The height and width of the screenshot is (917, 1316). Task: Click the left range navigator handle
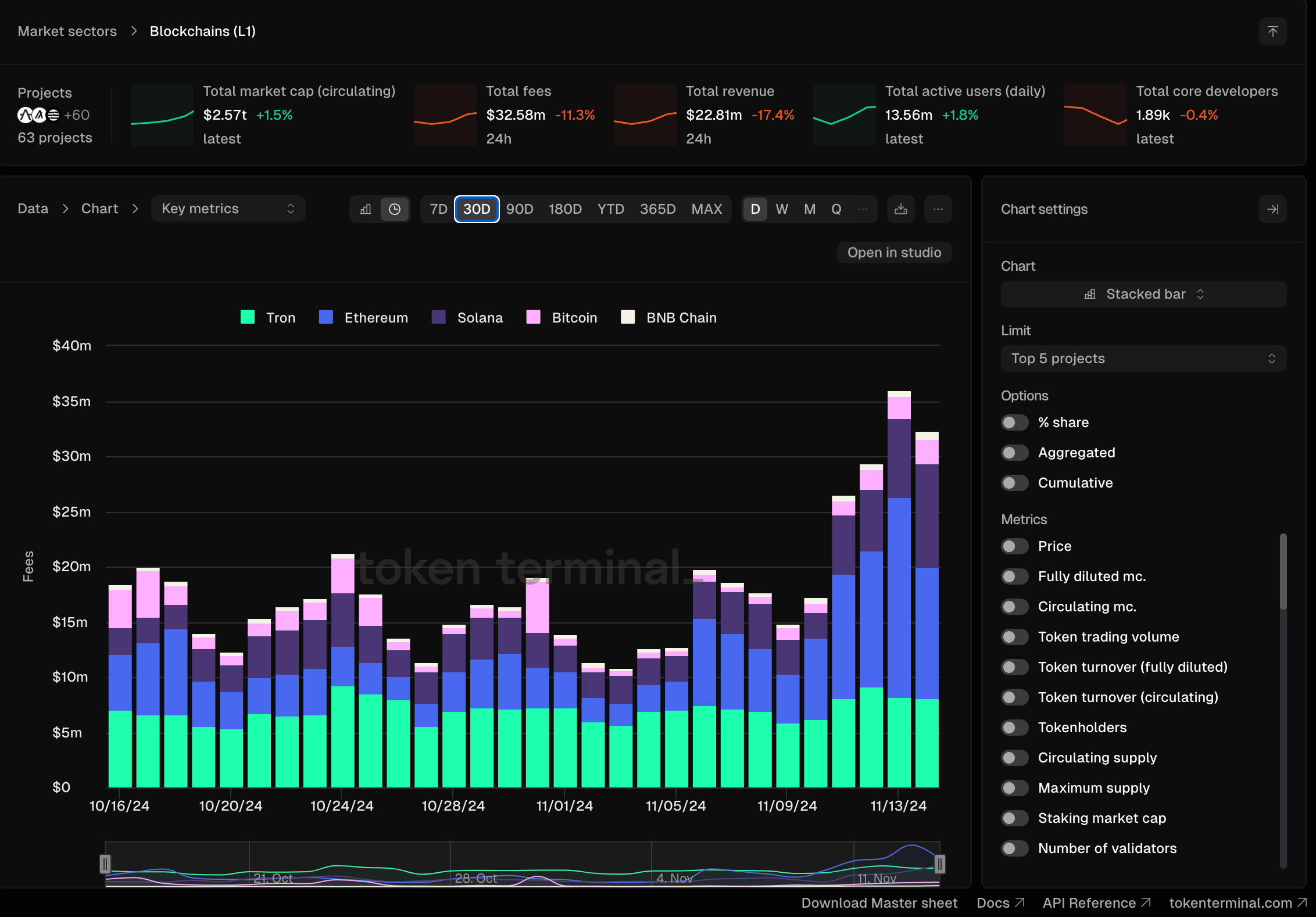(x=105, y=864)
